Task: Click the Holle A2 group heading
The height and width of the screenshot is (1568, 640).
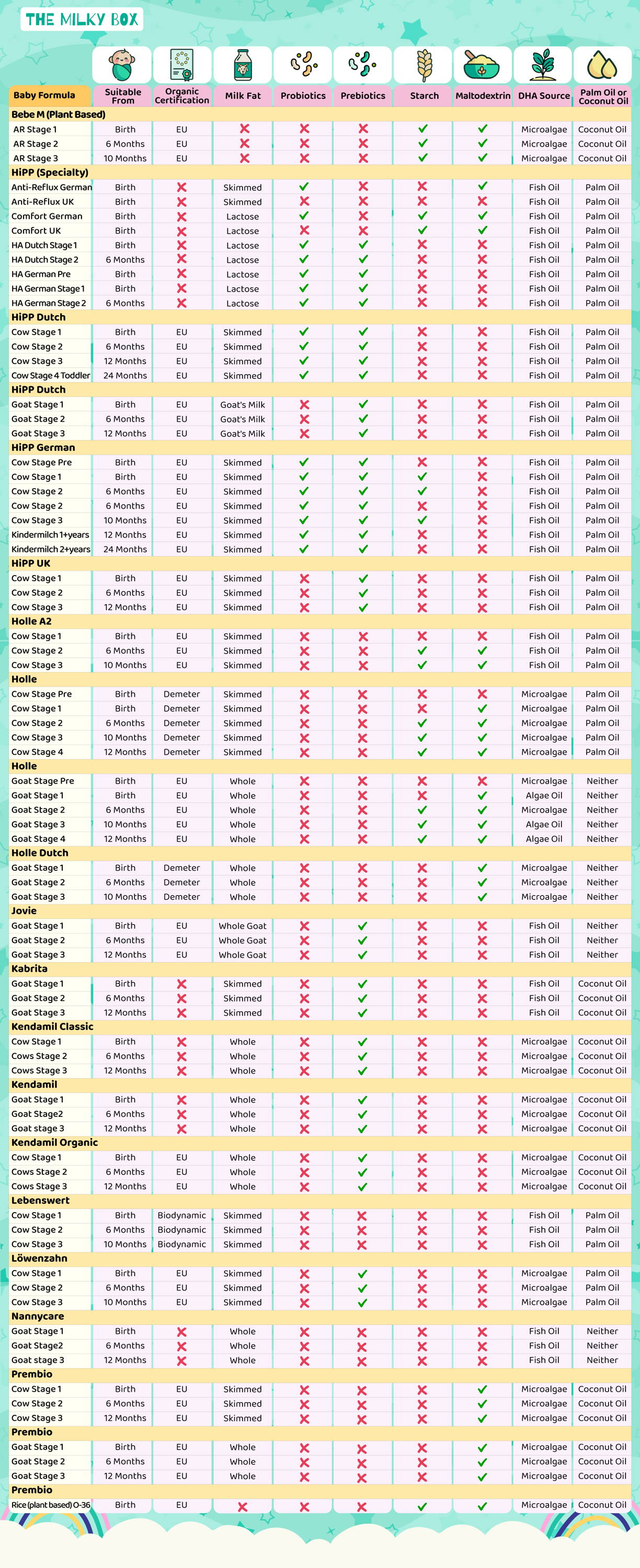Action: (32, 621)
